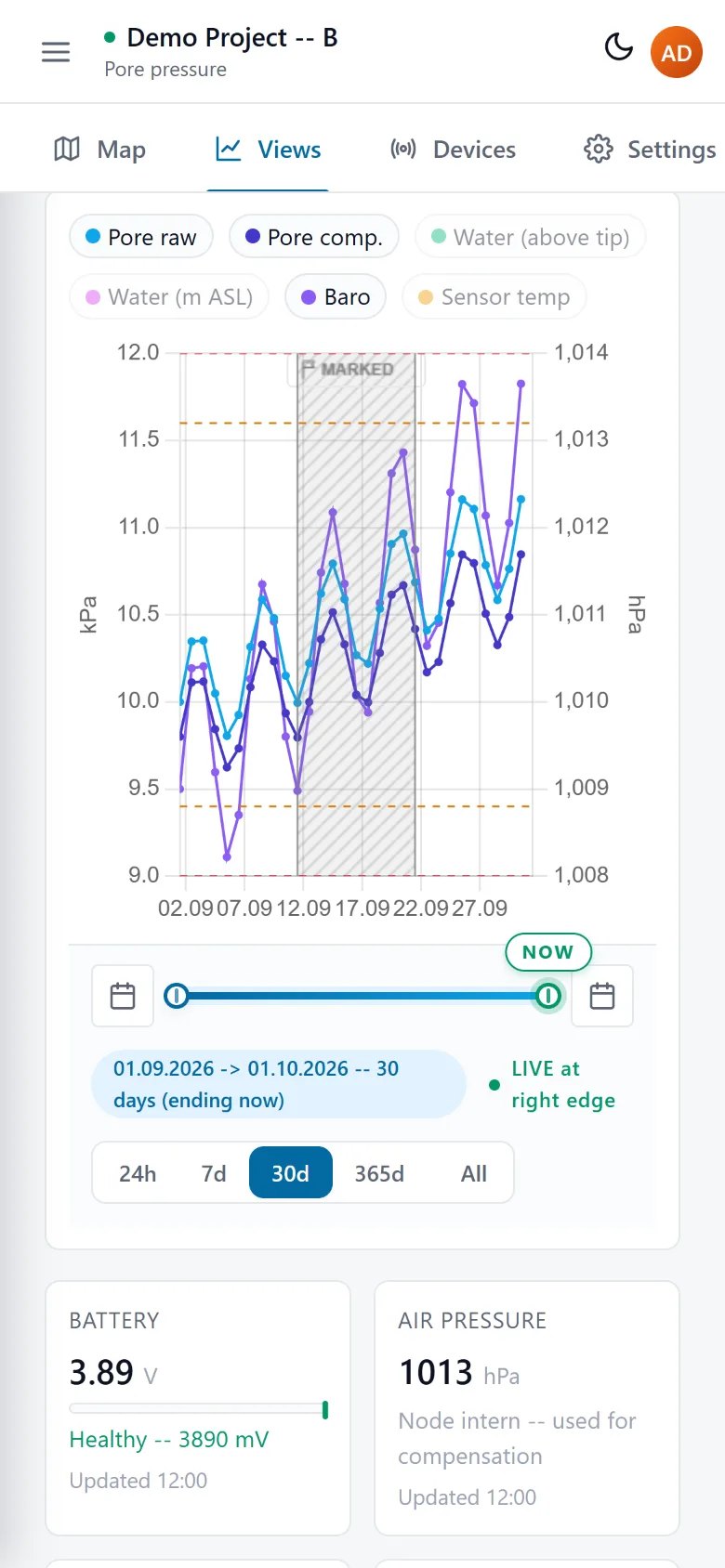Enable the Sensor temp series
The image size is (725, 1568).
point(494,296)
